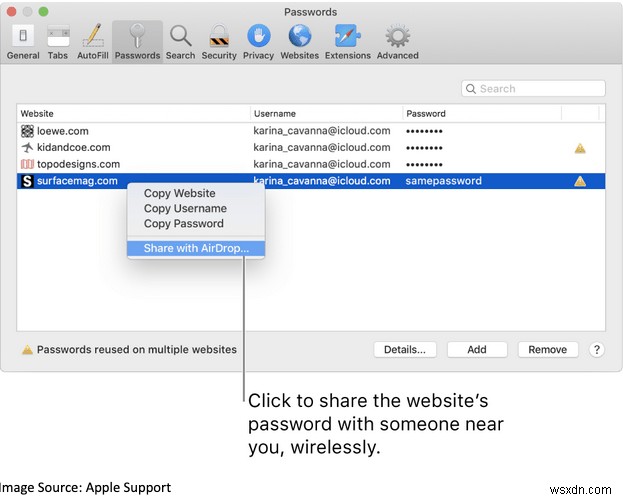Select the topodesigns.com row
This screenshot has width=623, height=500.
(x=311, y=164)
